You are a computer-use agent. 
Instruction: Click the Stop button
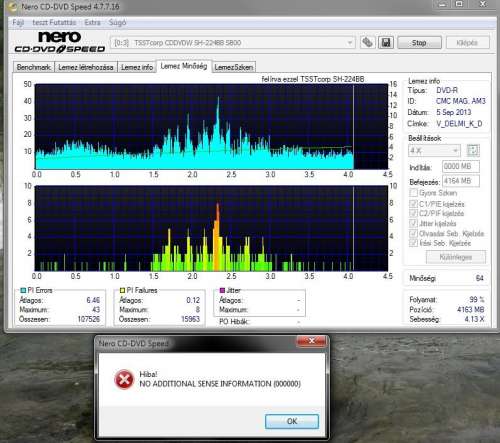click(x=419, y=43)
